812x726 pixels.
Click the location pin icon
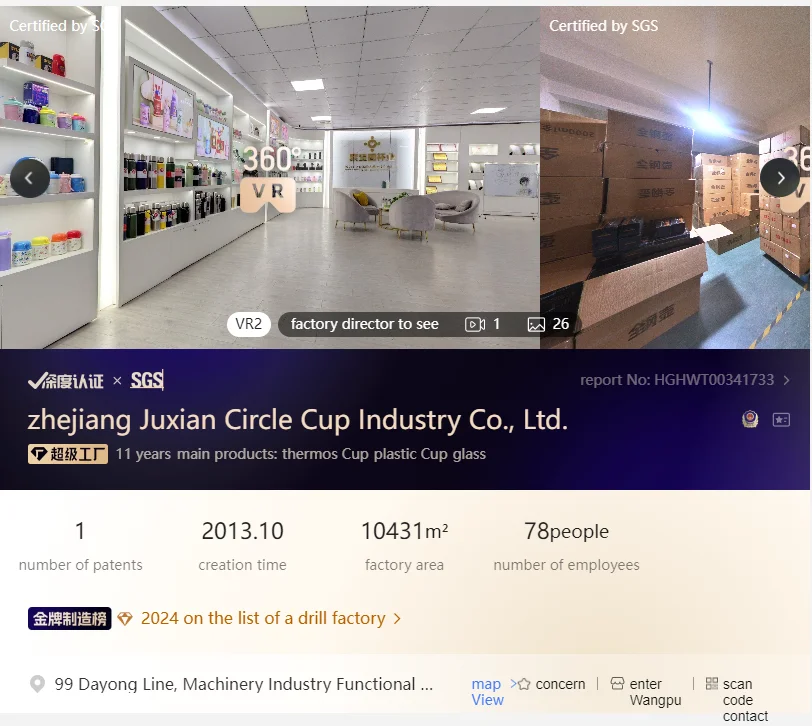(x=37, y=684)
